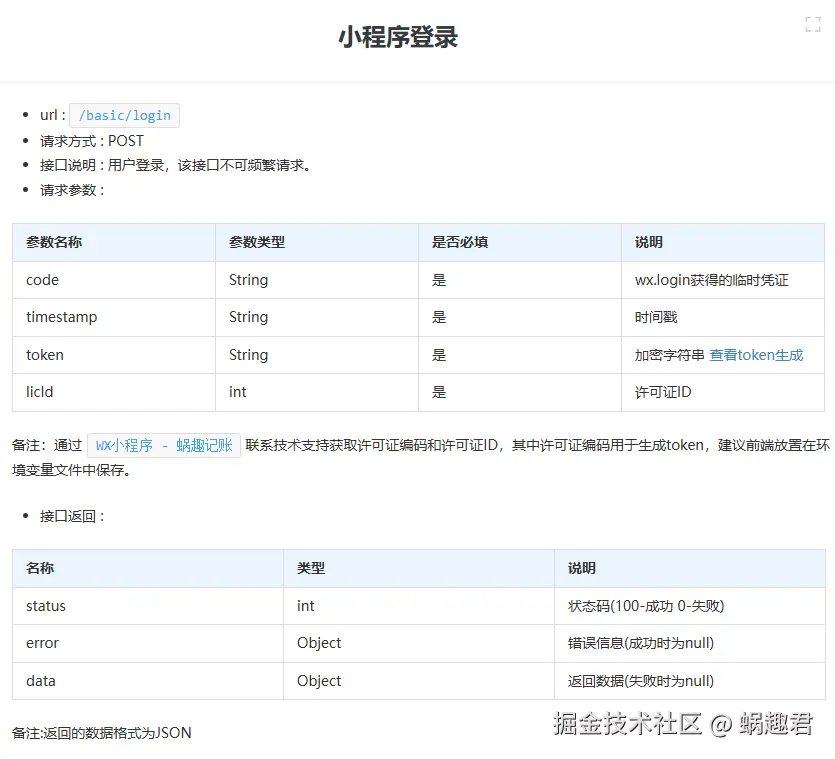835x759 pixels.
Task: Click the 说明 header in request table
Action: click(723, 242)
